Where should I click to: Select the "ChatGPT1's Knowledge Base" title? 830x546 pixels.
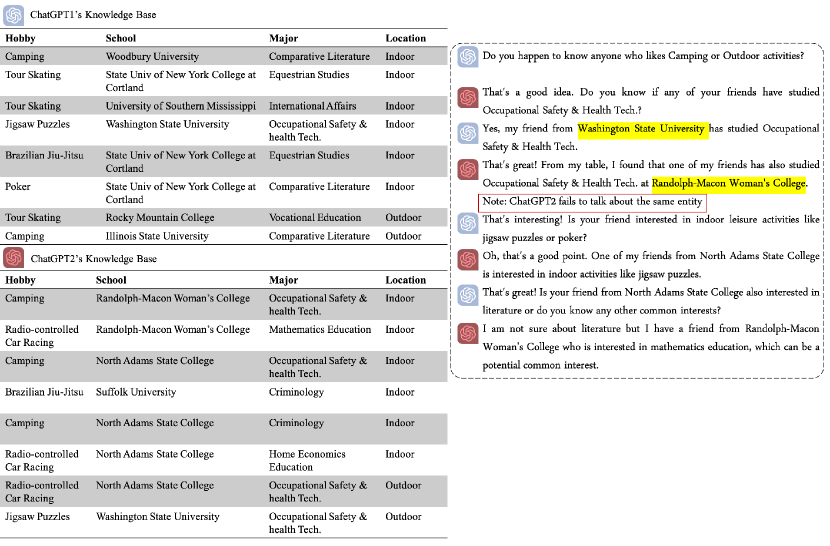tap(93, 15)
